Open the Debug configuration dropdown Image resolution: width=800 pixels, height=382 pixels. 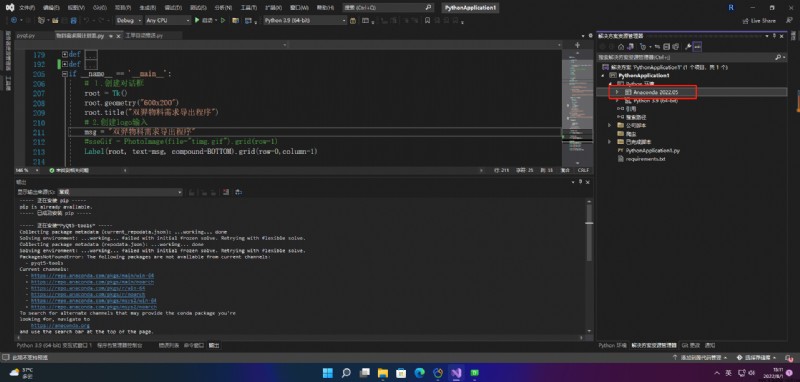coord(129,20)
